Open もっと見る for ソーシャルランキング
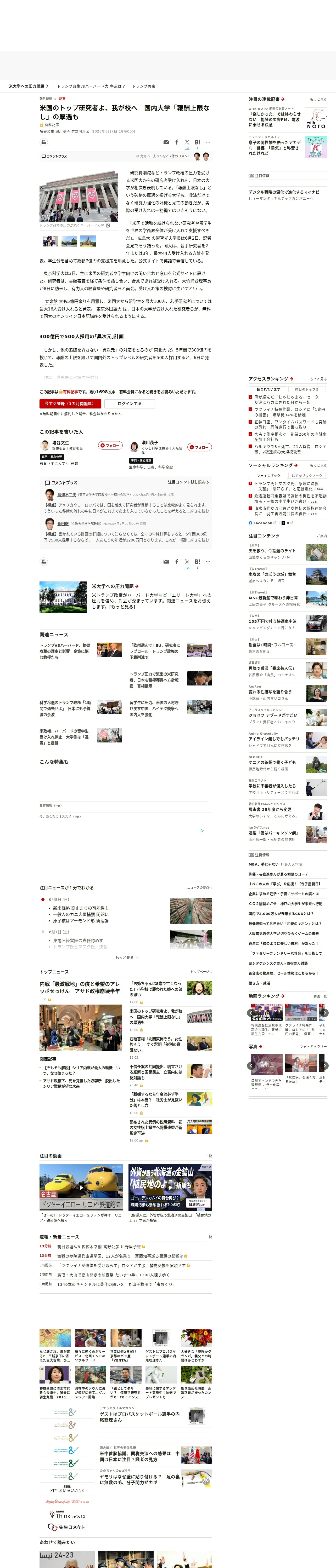 point(318,465)
